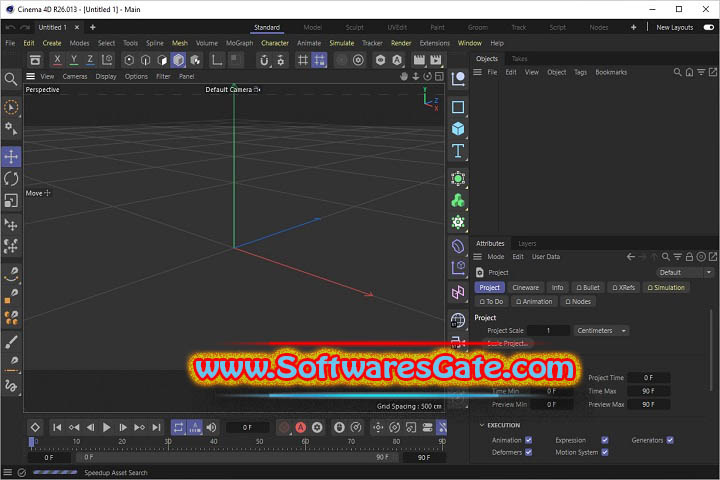Select the Scale tool
This screenshot has height=480, width=720.
pos(11,201)
